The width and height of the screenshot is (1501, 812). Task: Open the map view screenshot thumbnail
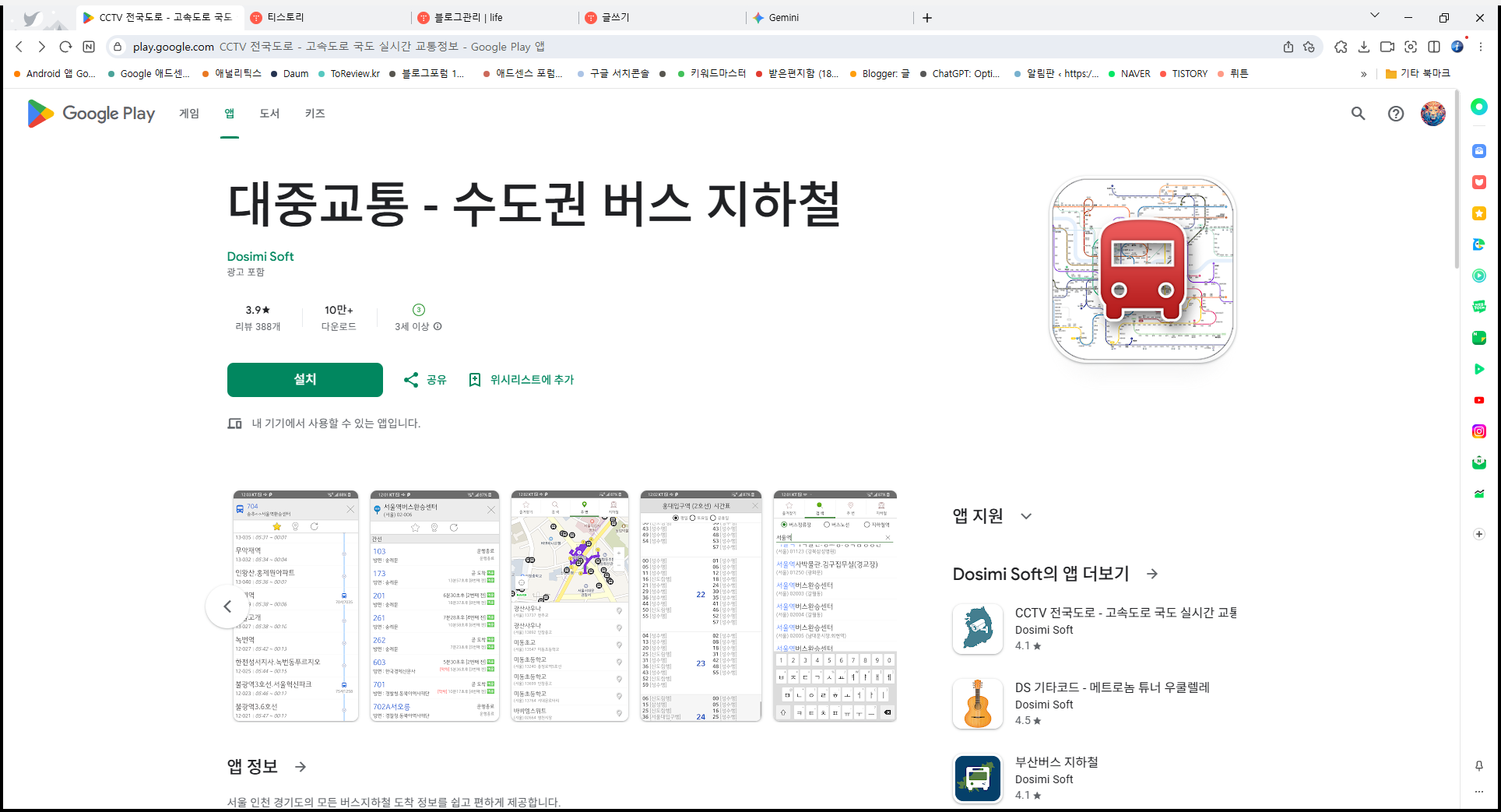(x=570, y=606)
